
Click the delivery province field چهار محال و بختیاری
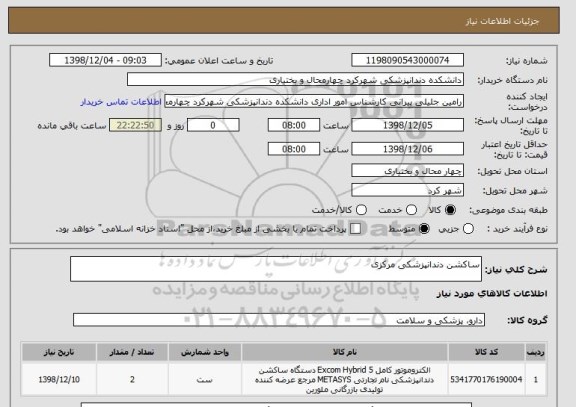pos(407,171)
